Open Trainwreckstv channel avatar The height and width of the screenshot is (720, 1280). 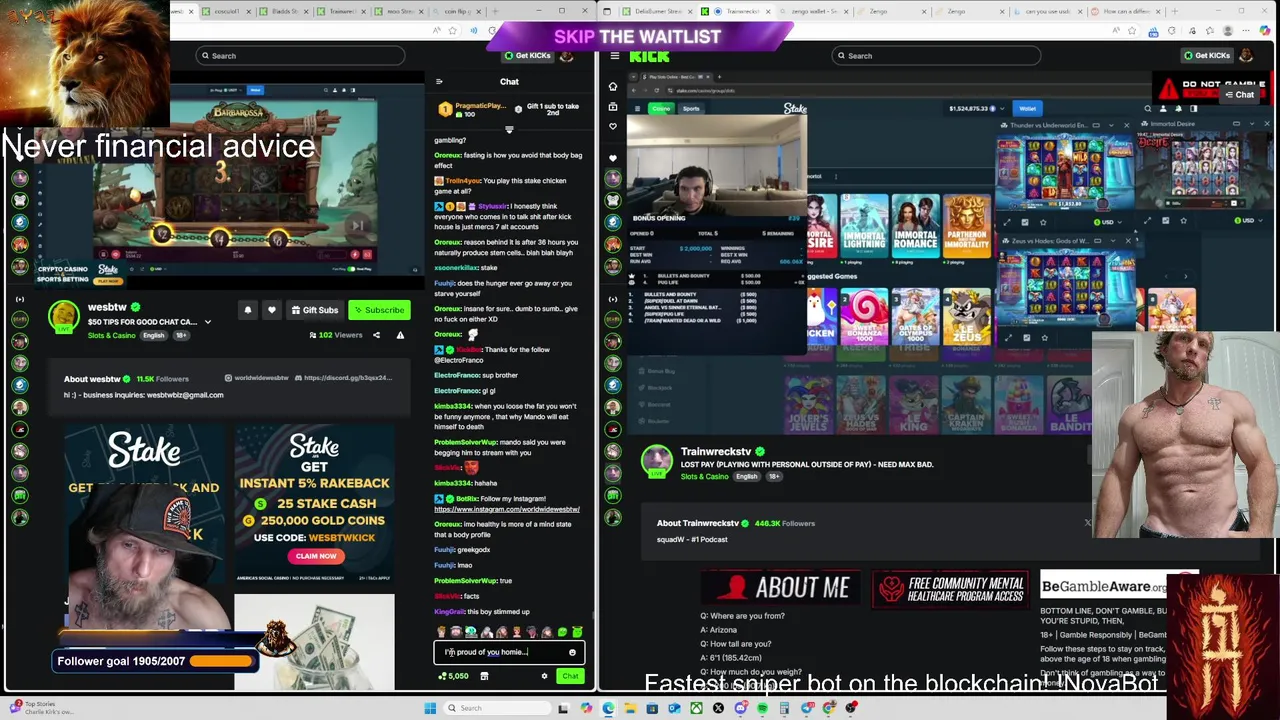(657, 460)
